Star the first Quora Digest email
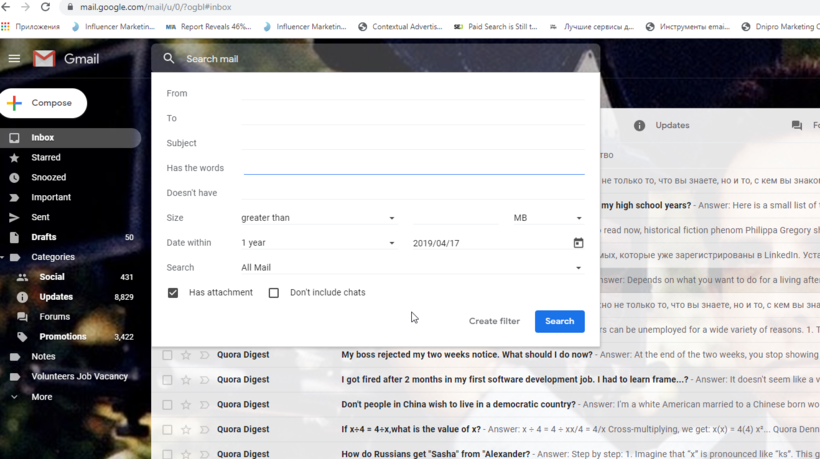820x459 pixels. pos(186,355)
